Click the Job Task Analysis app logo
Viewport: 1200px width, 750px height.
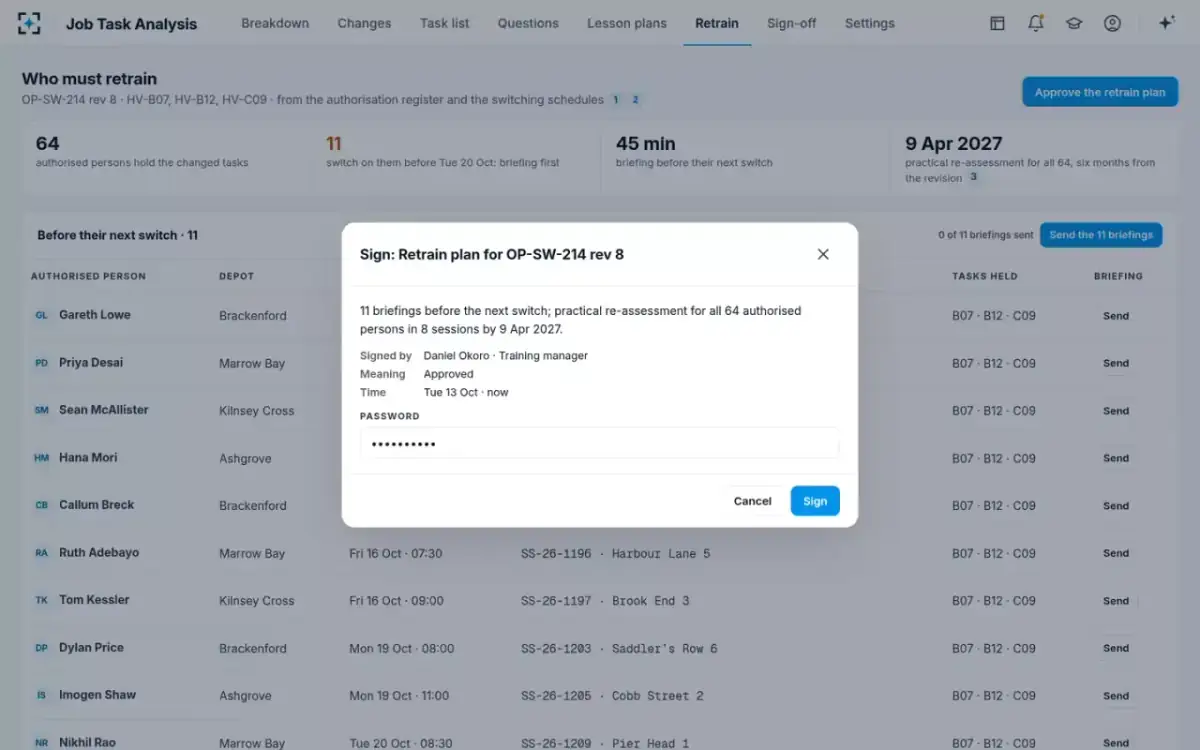pyautogui.click(x=30, y=23)
